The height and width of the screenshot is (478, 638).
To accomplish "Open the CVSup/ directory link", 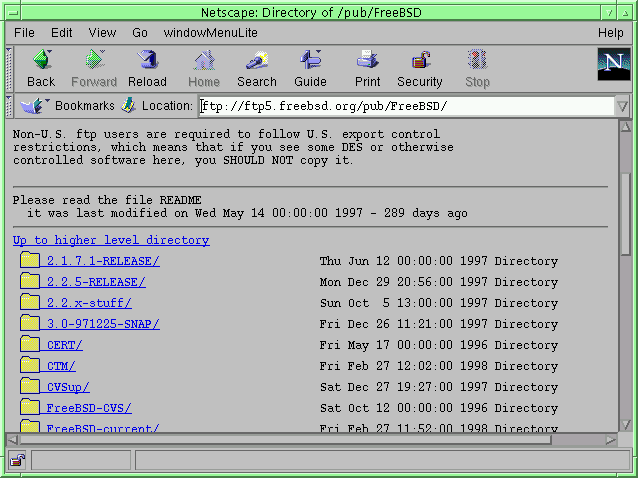I will [68, 387].
